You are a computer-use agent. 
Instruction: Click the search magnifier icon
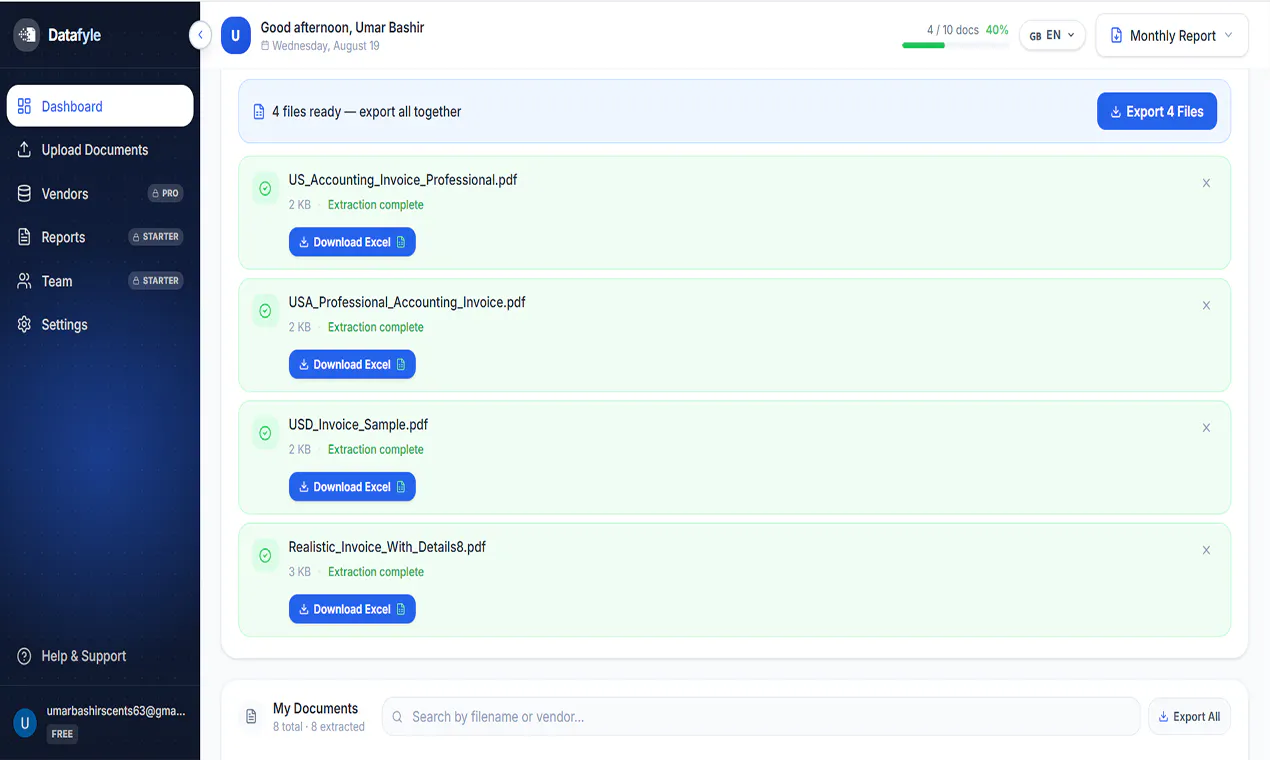click(397, 717)
